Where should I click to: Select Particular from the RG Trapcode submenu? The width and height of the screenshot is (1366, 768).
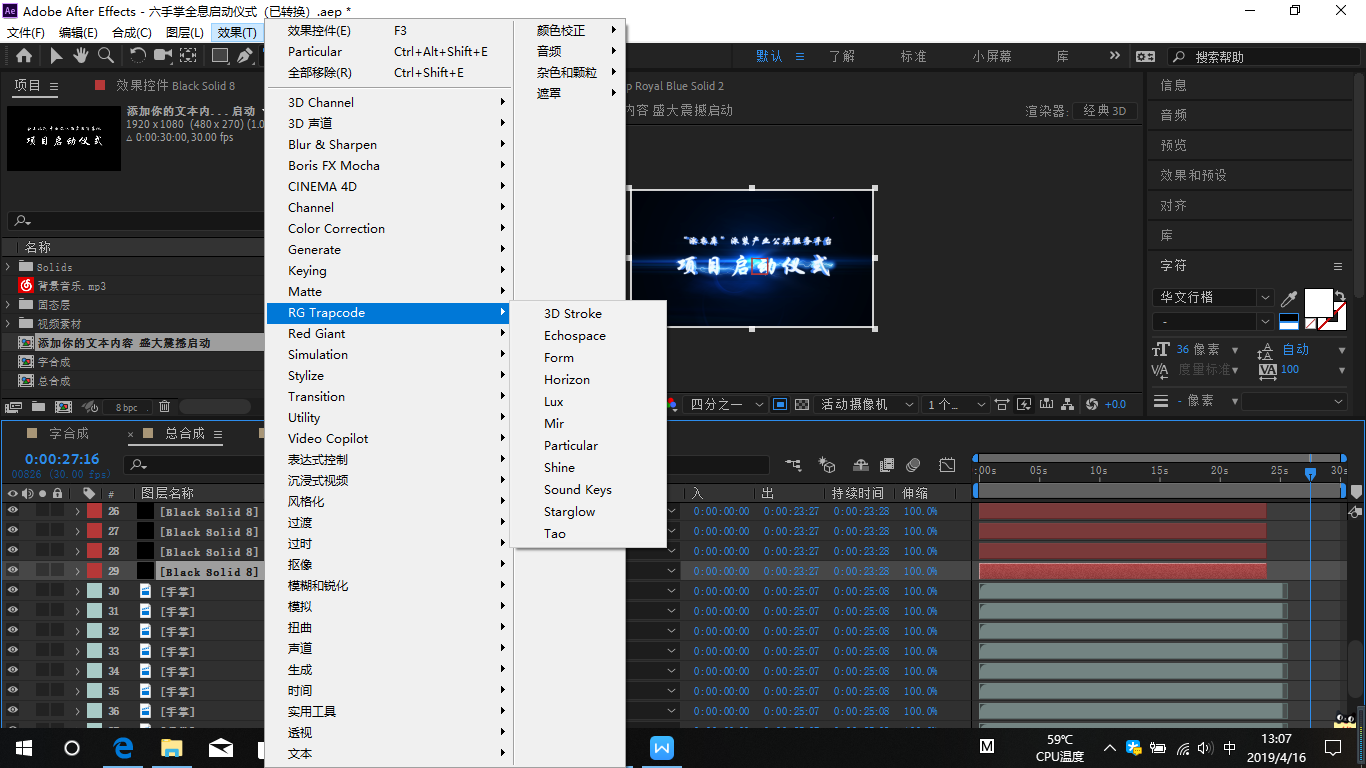coord(571,445)
